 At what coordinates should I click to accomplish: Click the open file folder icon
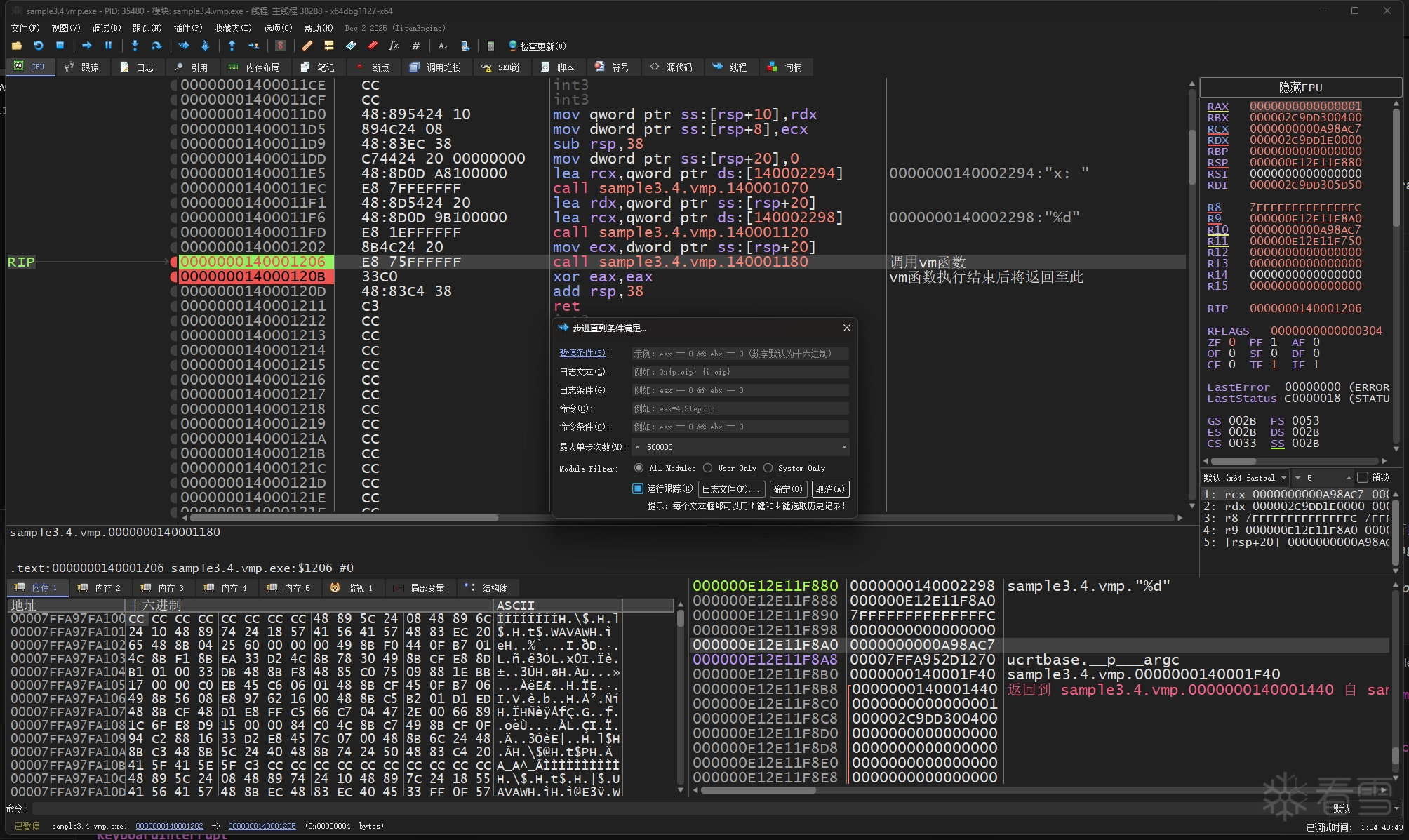pos(17,46)
